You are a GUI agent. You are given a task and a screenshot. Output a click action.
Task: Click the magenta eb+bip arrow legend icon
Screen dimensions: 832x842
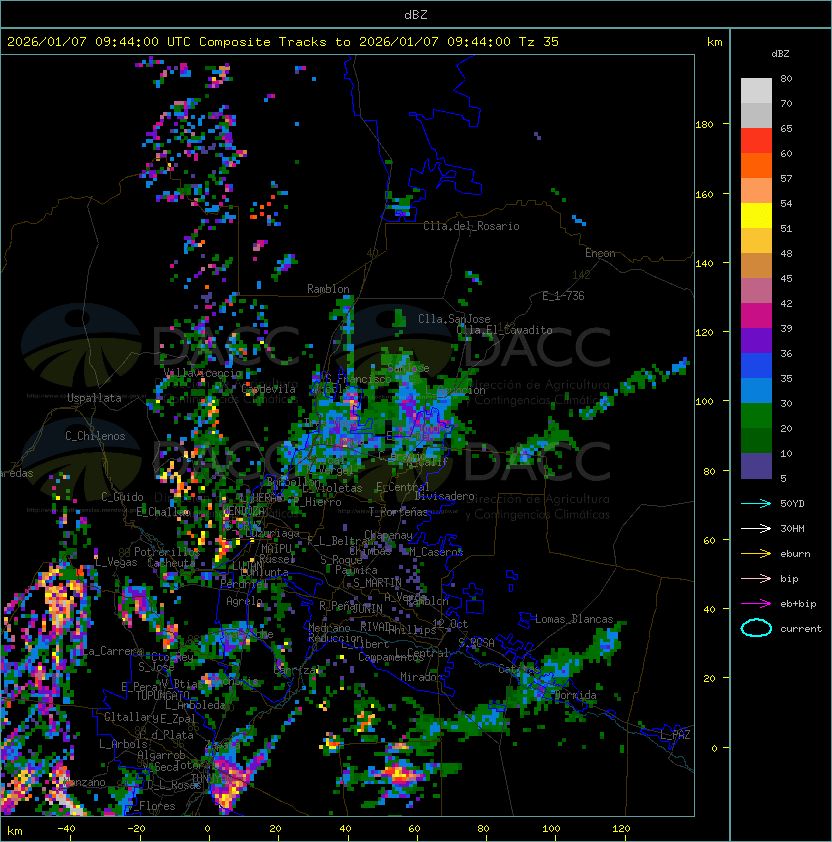click(x=756, y=604)
